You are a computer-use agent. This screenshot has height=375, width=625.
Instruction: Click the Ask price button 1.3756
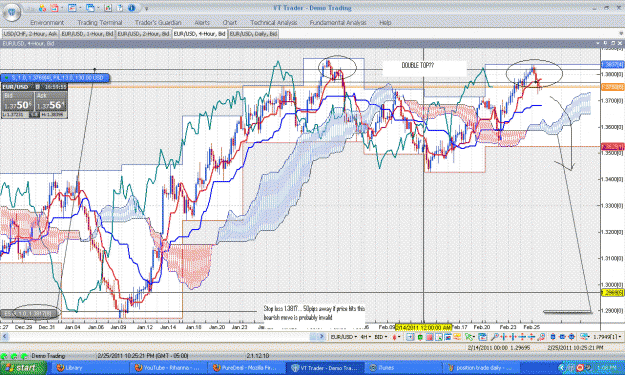click(x=51, y=102)
